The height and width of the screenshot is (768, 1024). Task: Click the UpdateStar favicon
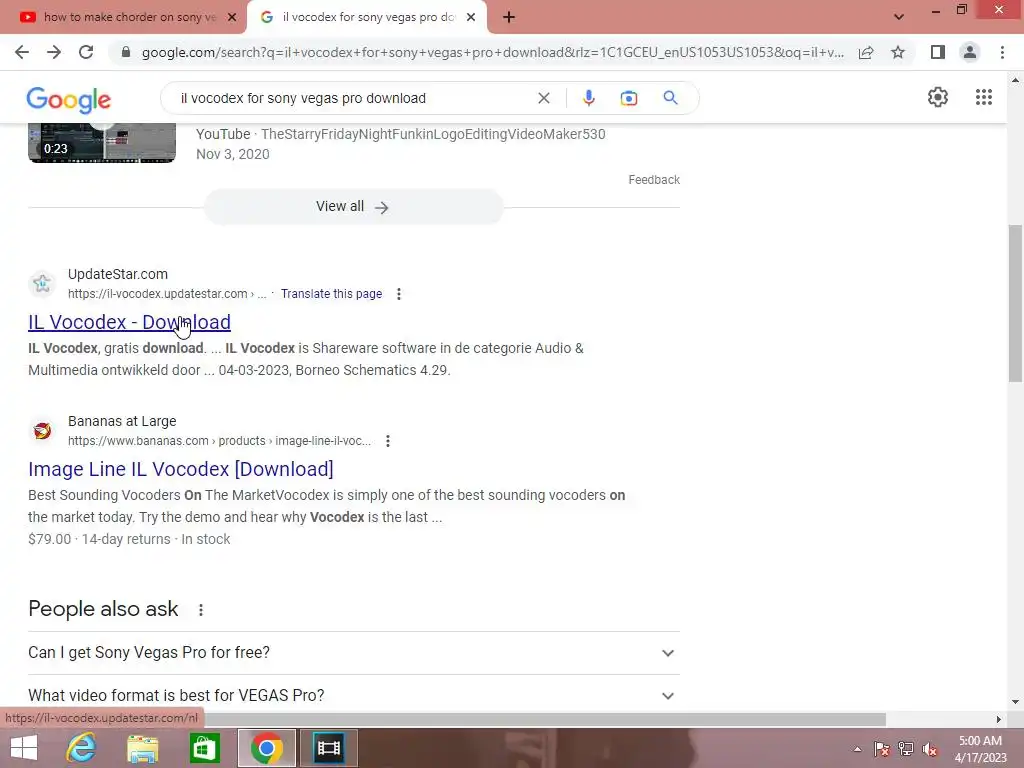[x=42, y=283]
